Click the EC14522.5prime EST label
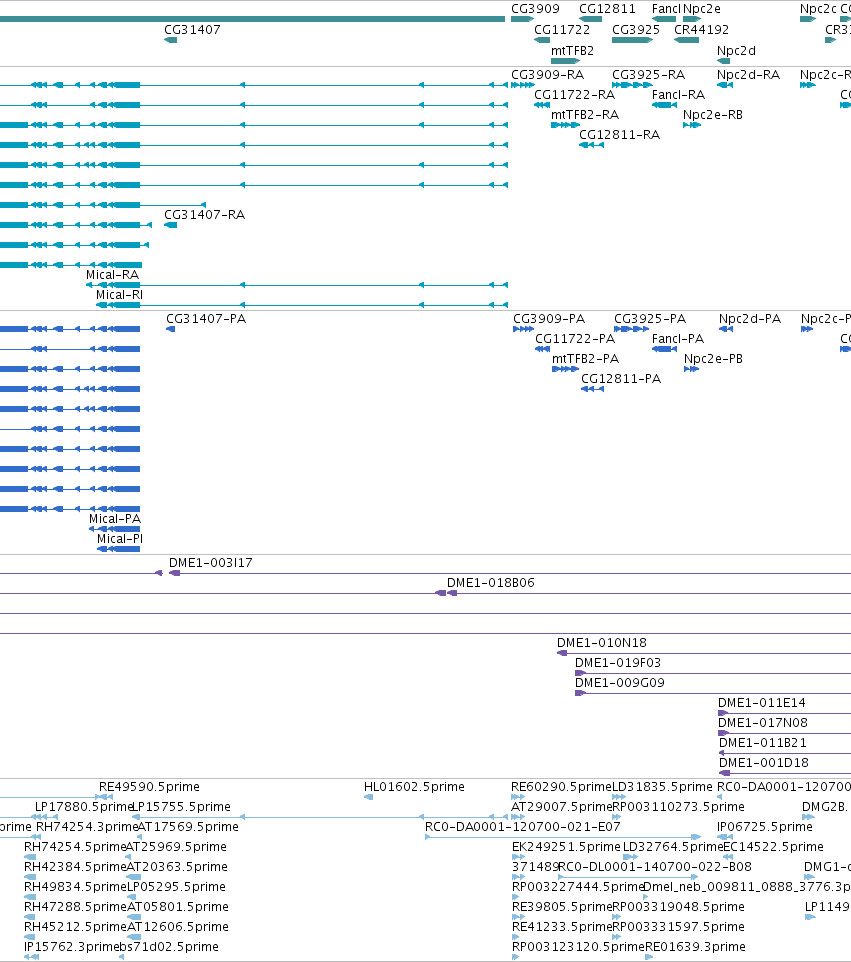 (773, 847)
